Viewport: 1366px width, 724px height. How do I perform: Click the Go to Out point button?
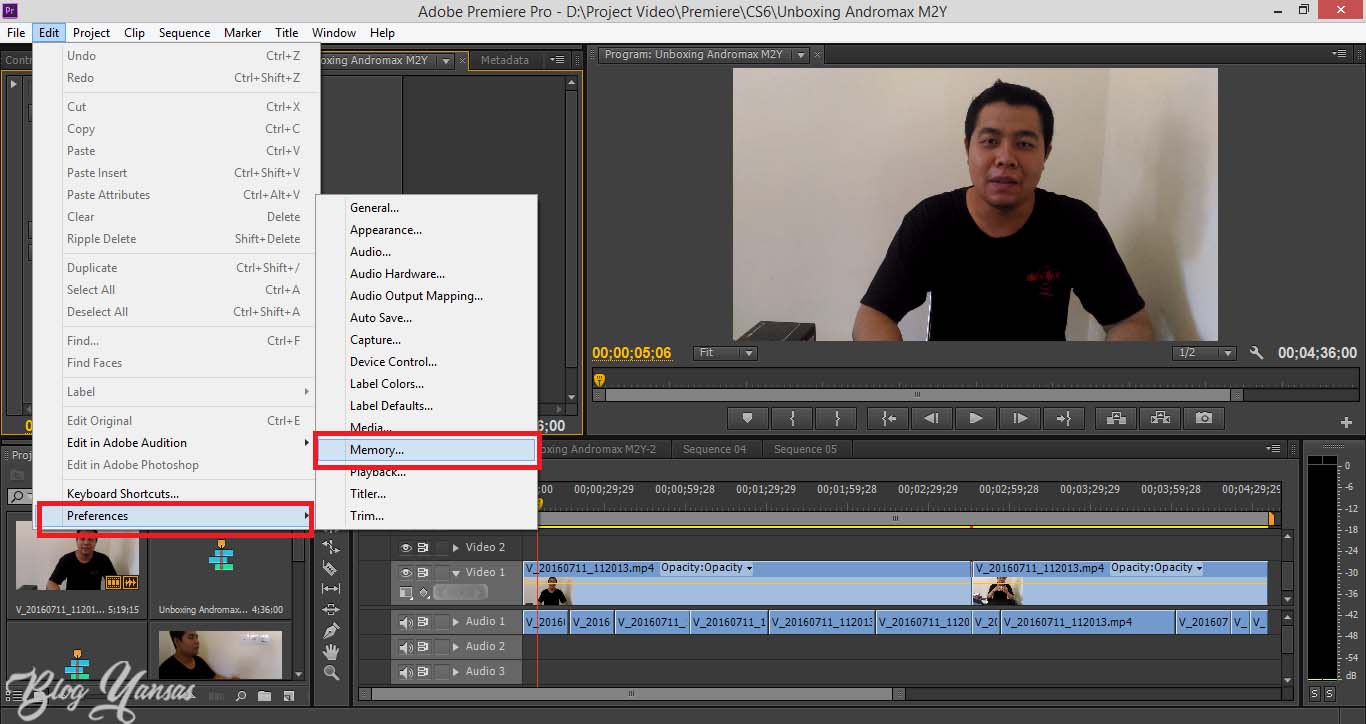point(1064,418)
